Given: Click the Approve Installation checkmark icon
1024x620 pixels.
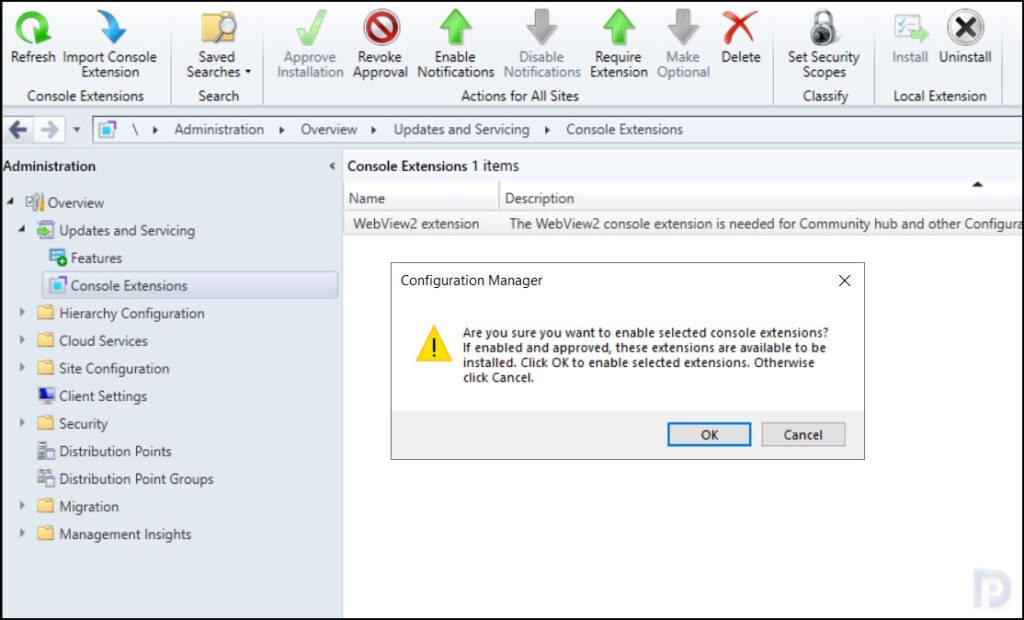Looking at the screenshot, I should [310, 28].
